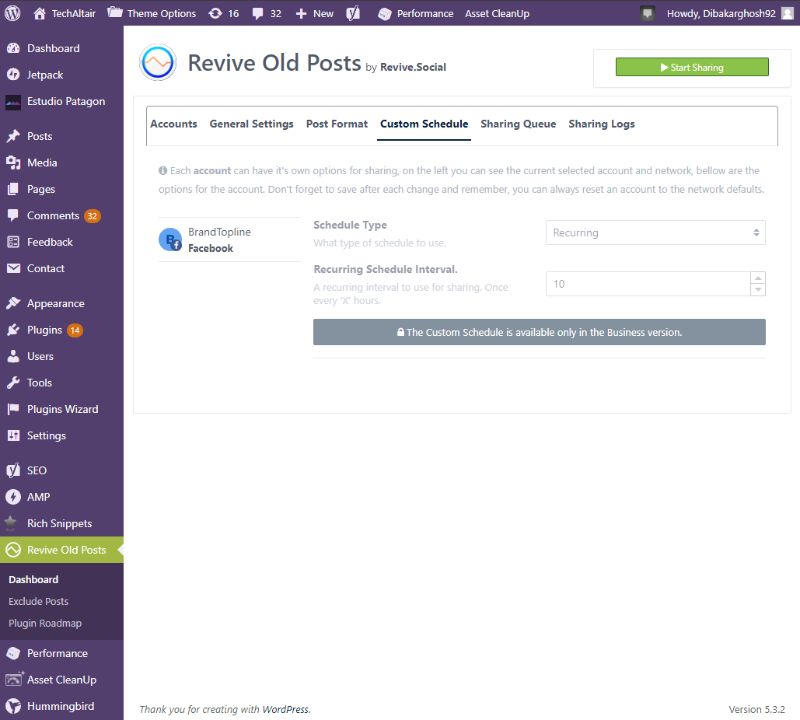Click the Plugins 14 updates badge
800x720 pixels.
pos(75,330)
